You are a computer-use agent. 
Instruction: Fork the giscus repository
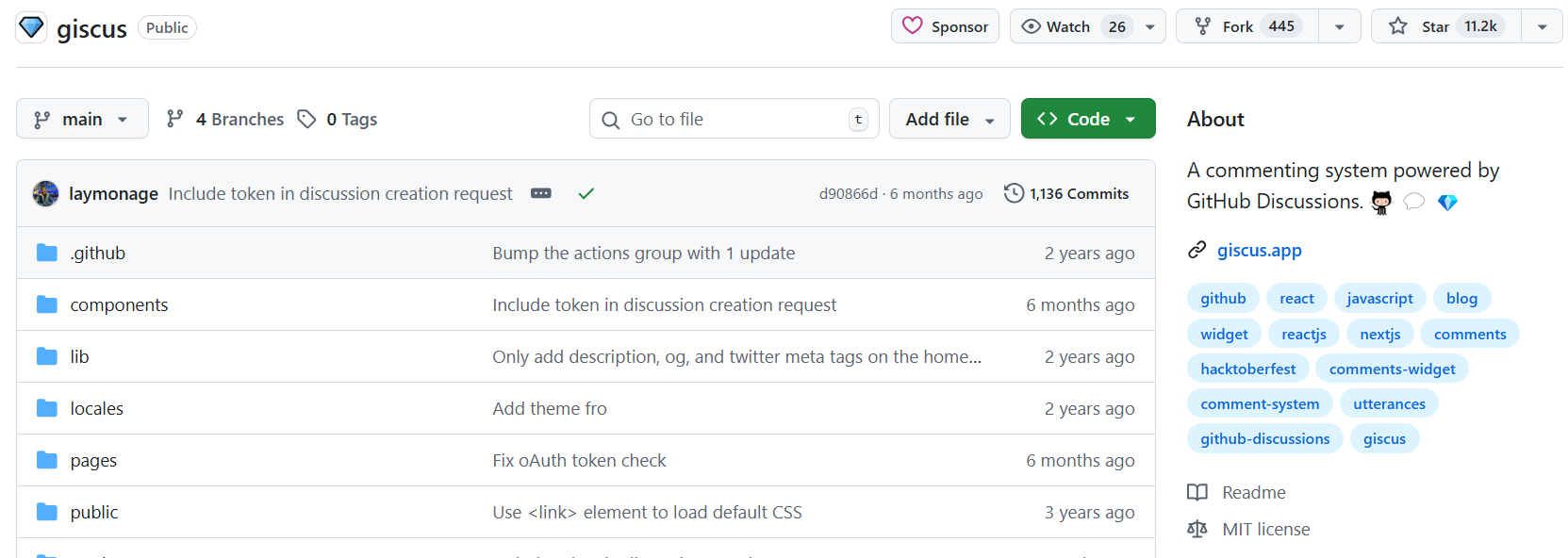(x=1246, y=26)
